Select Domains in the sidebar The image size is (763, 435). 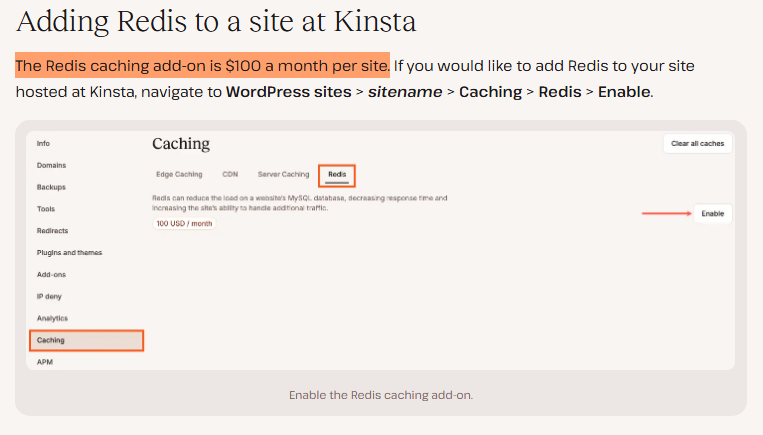(x=52, y=165)
